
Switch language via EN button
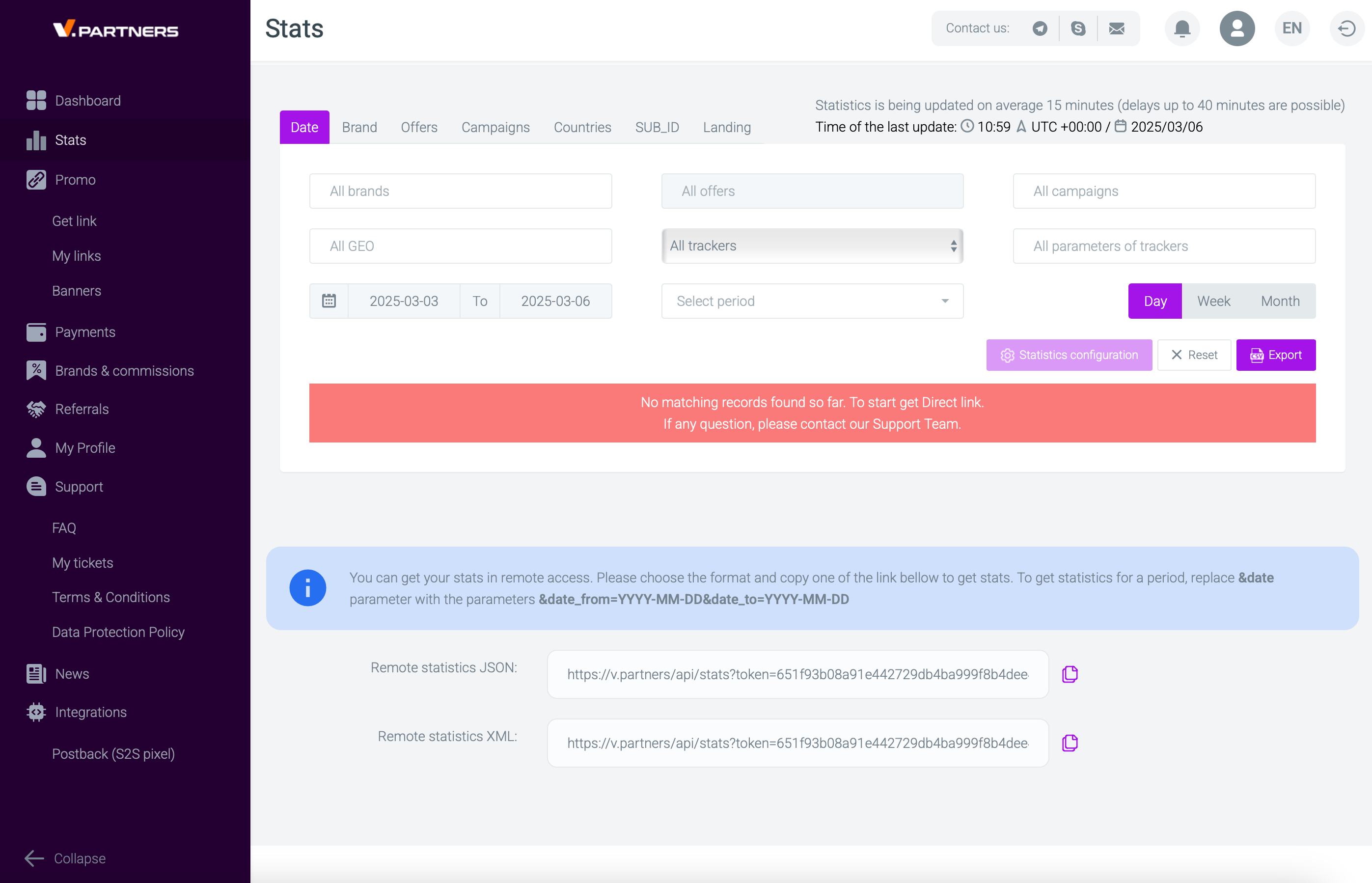click(x=1292, y=28)
